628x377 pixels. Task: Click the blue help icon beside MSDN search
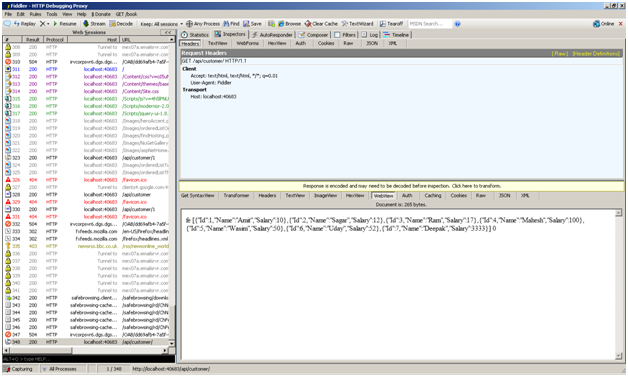[457, 24]
